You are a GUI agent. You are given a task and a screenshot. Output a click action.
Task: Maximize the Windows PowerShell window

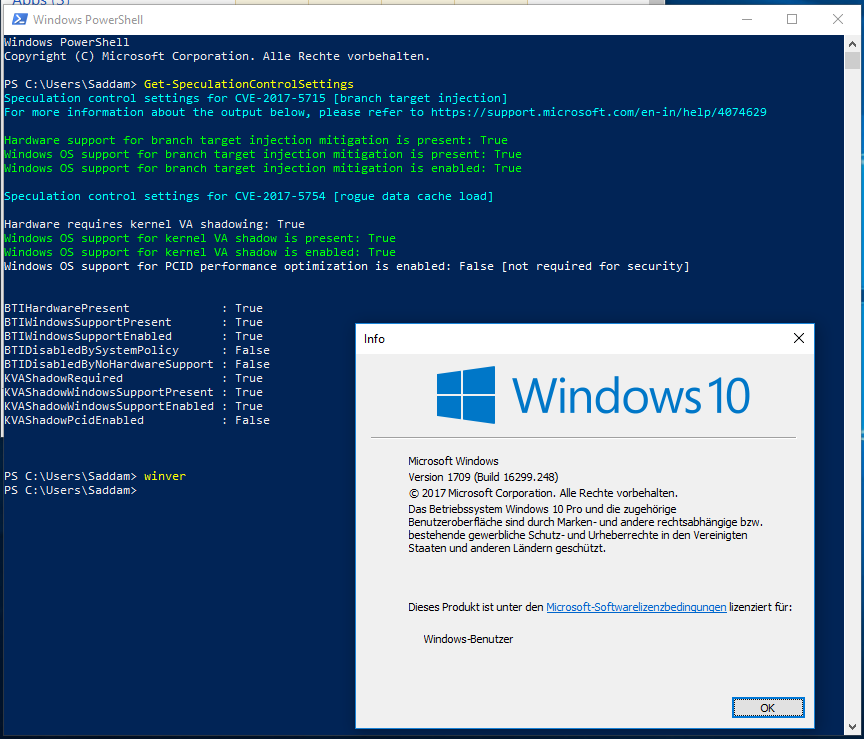[792, 19]
